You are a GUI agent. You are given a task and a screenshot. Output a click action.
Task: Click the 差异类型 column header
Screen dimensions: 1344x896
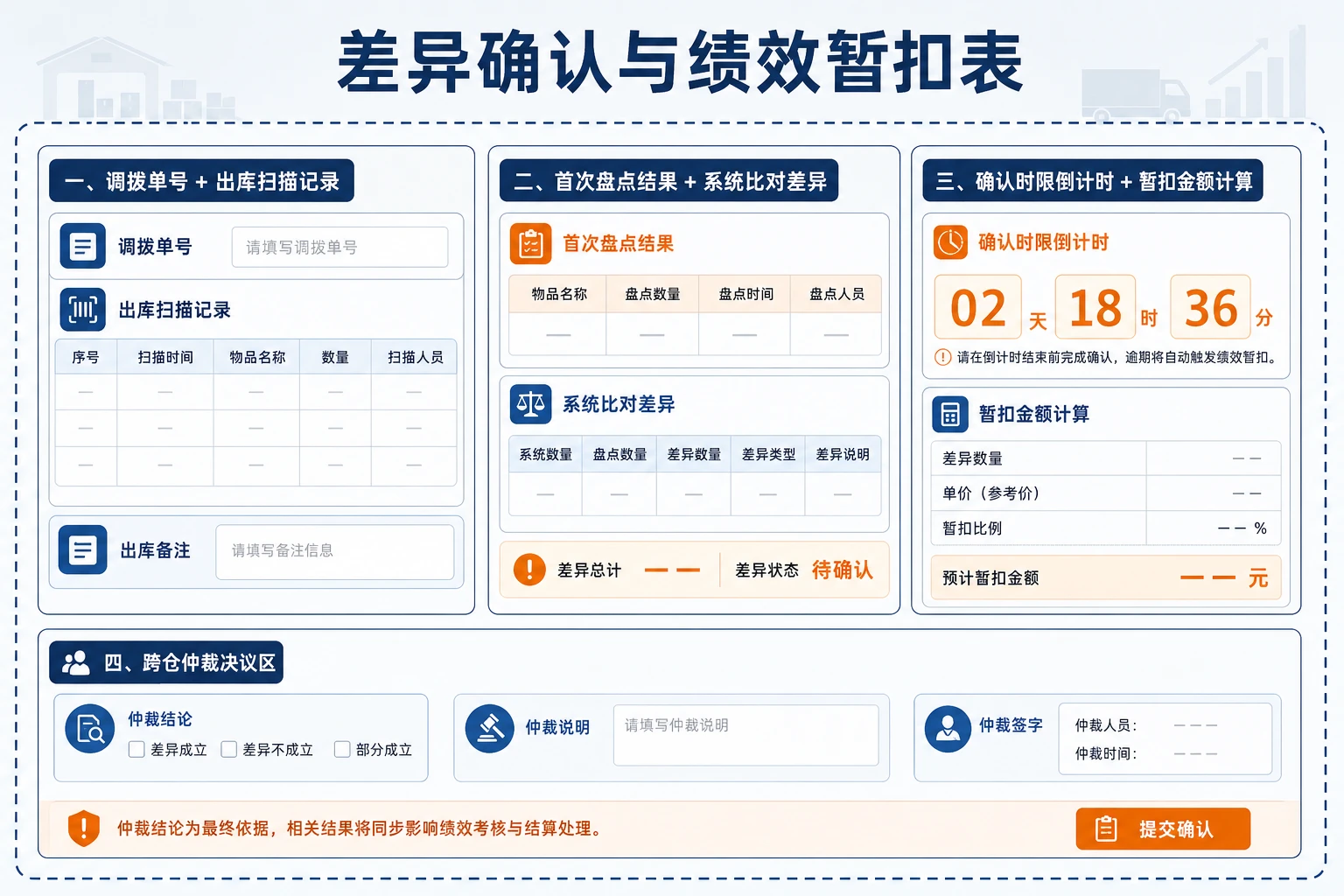pos(768,454)
